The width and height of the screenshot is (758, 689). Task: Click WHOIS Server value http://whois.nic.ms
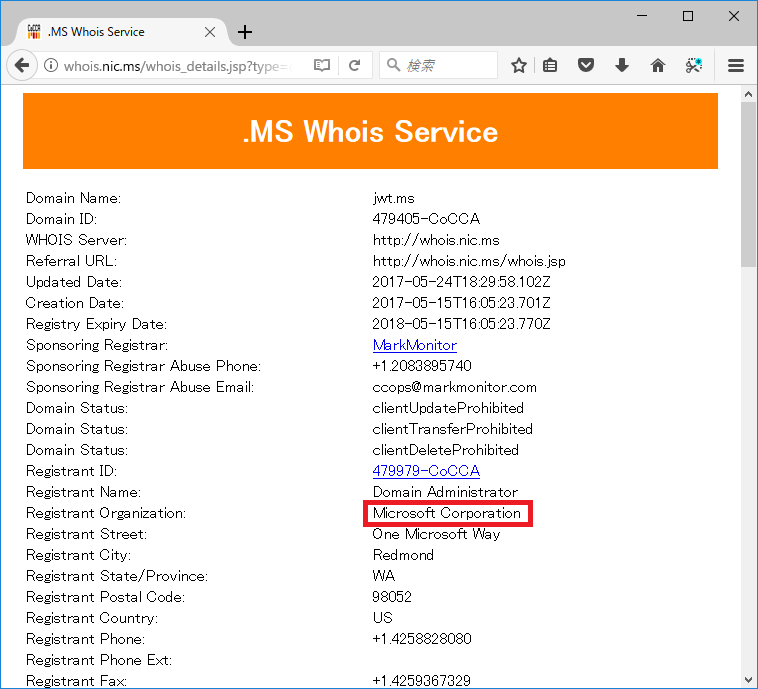point(436,240)
